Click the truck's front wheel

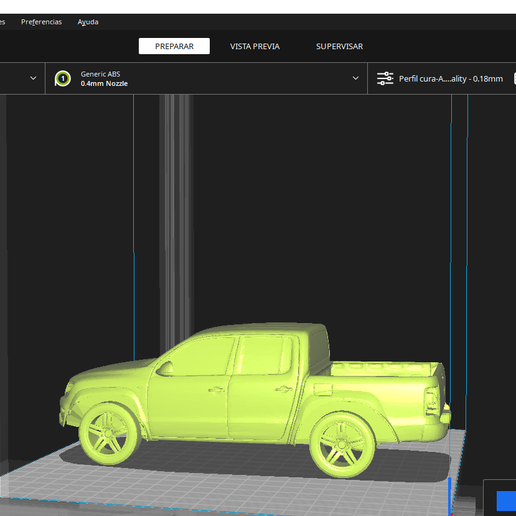[x=109, y=434]
